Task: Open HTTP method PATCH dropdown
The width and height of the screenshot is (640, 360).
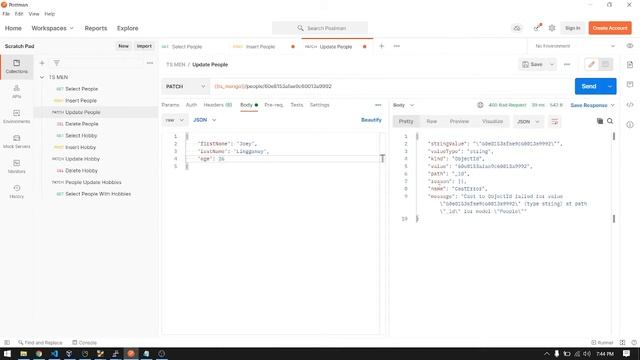Action: [185, 87]
